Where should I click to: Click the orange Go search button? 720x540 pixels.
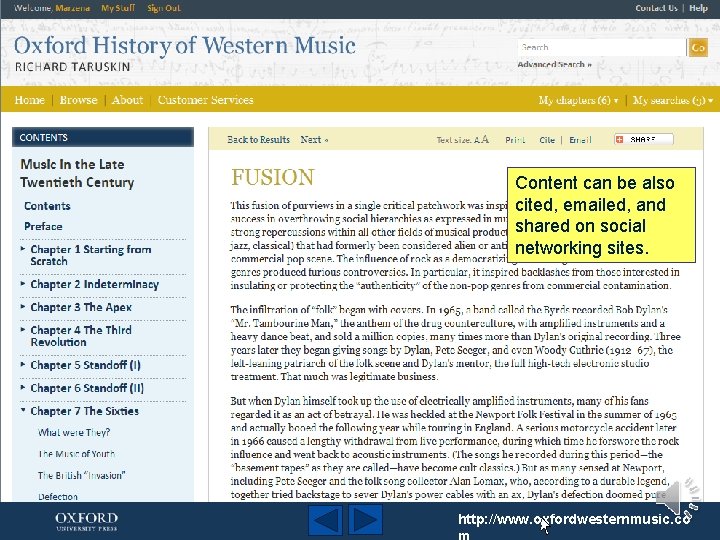[x=698, y=47]
